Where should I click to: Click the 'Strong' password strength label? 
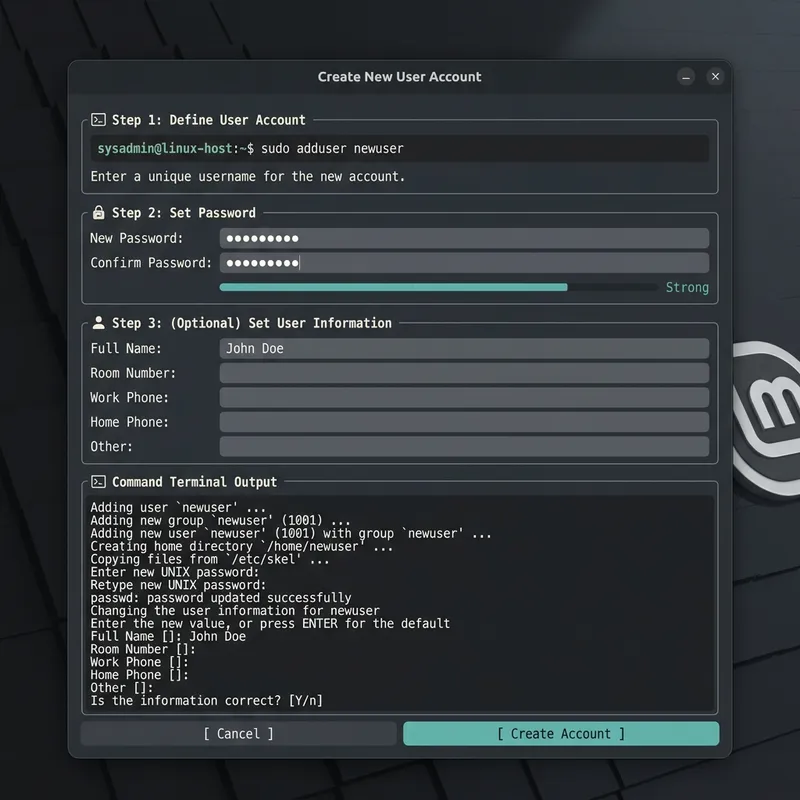(687, 287)
